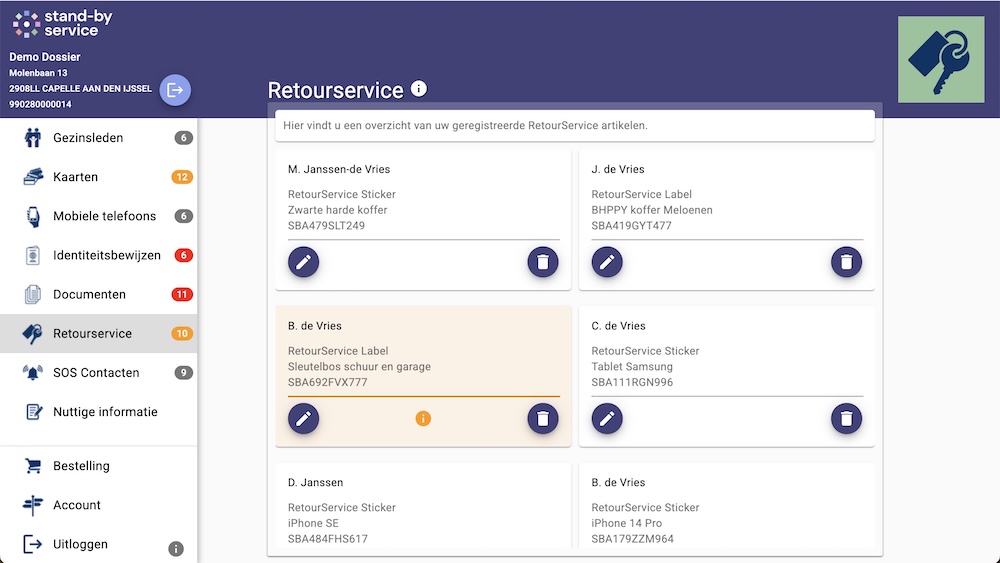Open Identiteitsbewijzen in the sidebar
The image size is (1000, 563).
click(x=99, y=255)
